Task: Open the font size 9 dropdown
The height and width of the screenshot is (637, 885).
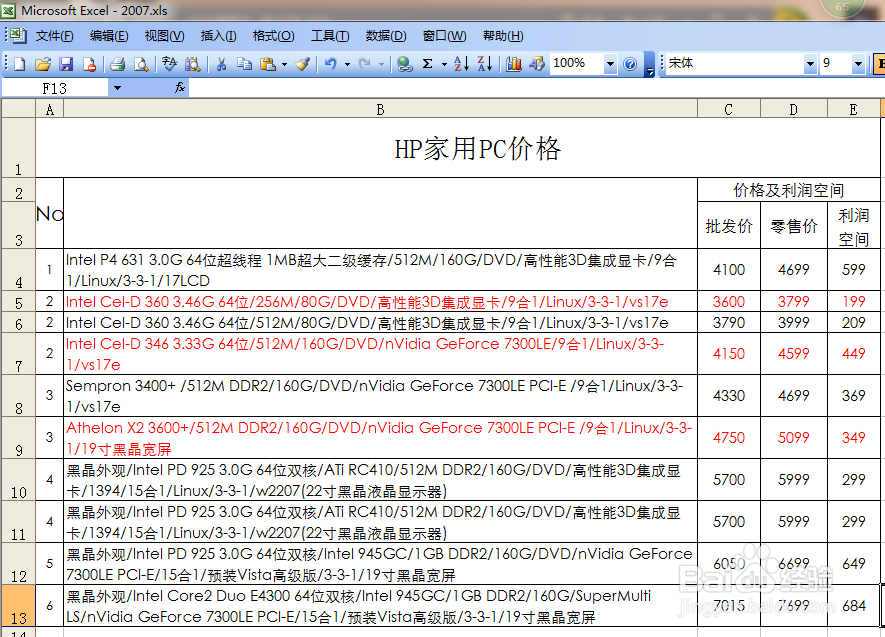Action: click(858, 64)
